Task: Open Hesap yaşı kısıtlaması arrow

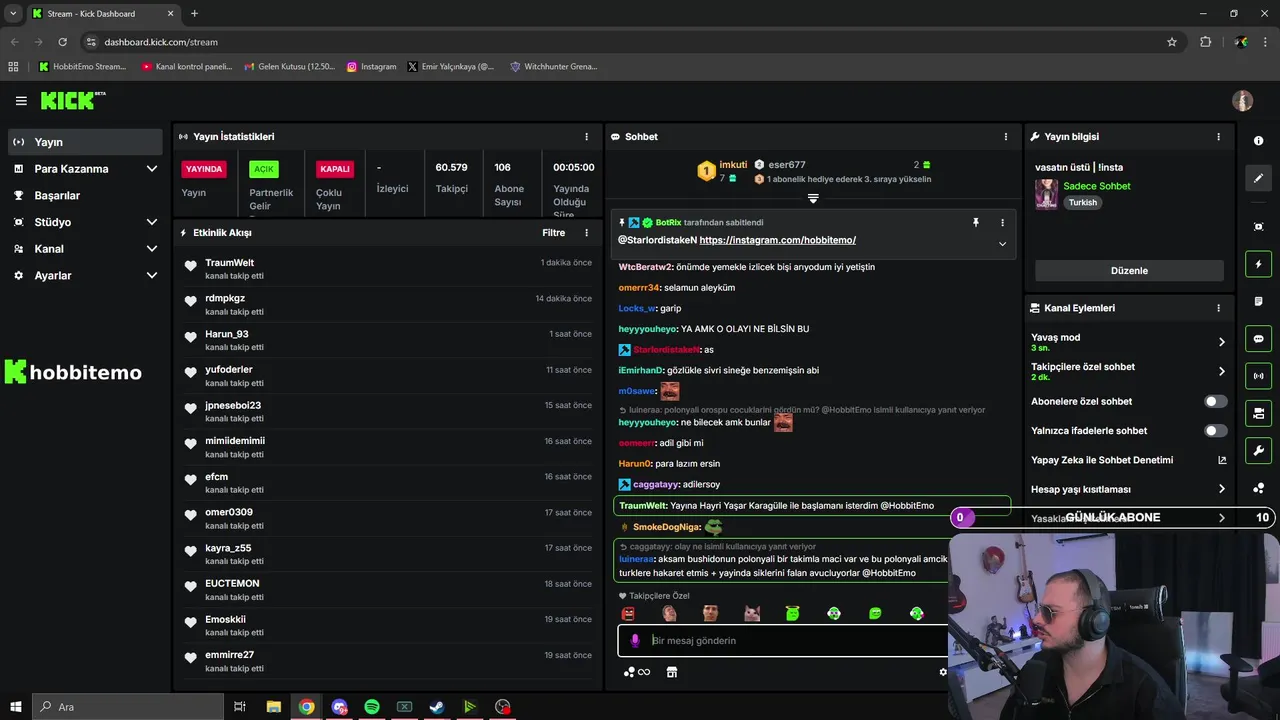Action: coord(1221,489)
